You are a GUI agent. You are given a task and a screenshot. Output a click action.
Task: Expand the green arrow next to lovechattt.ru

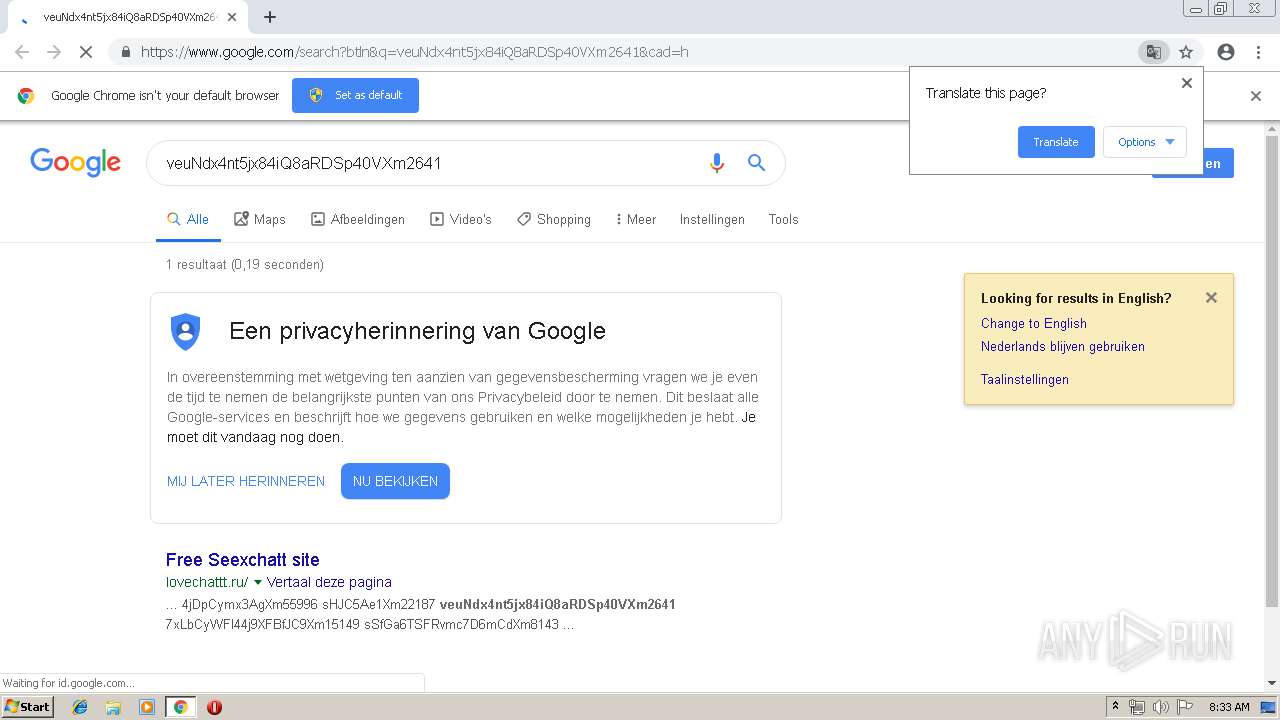coord(258,582)
